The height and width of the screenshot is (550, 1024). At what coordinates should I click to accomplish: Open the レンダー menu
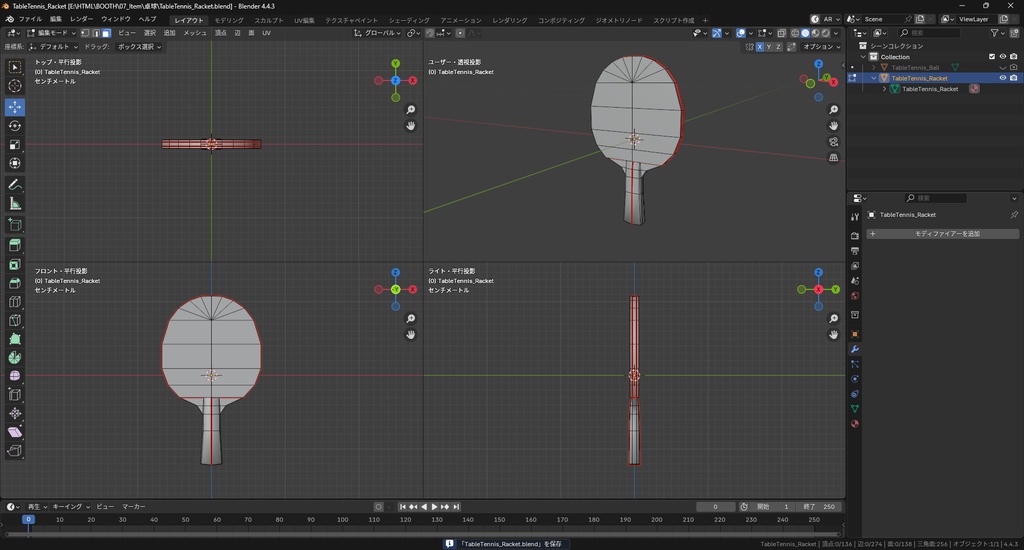click(x=81, y=19)
